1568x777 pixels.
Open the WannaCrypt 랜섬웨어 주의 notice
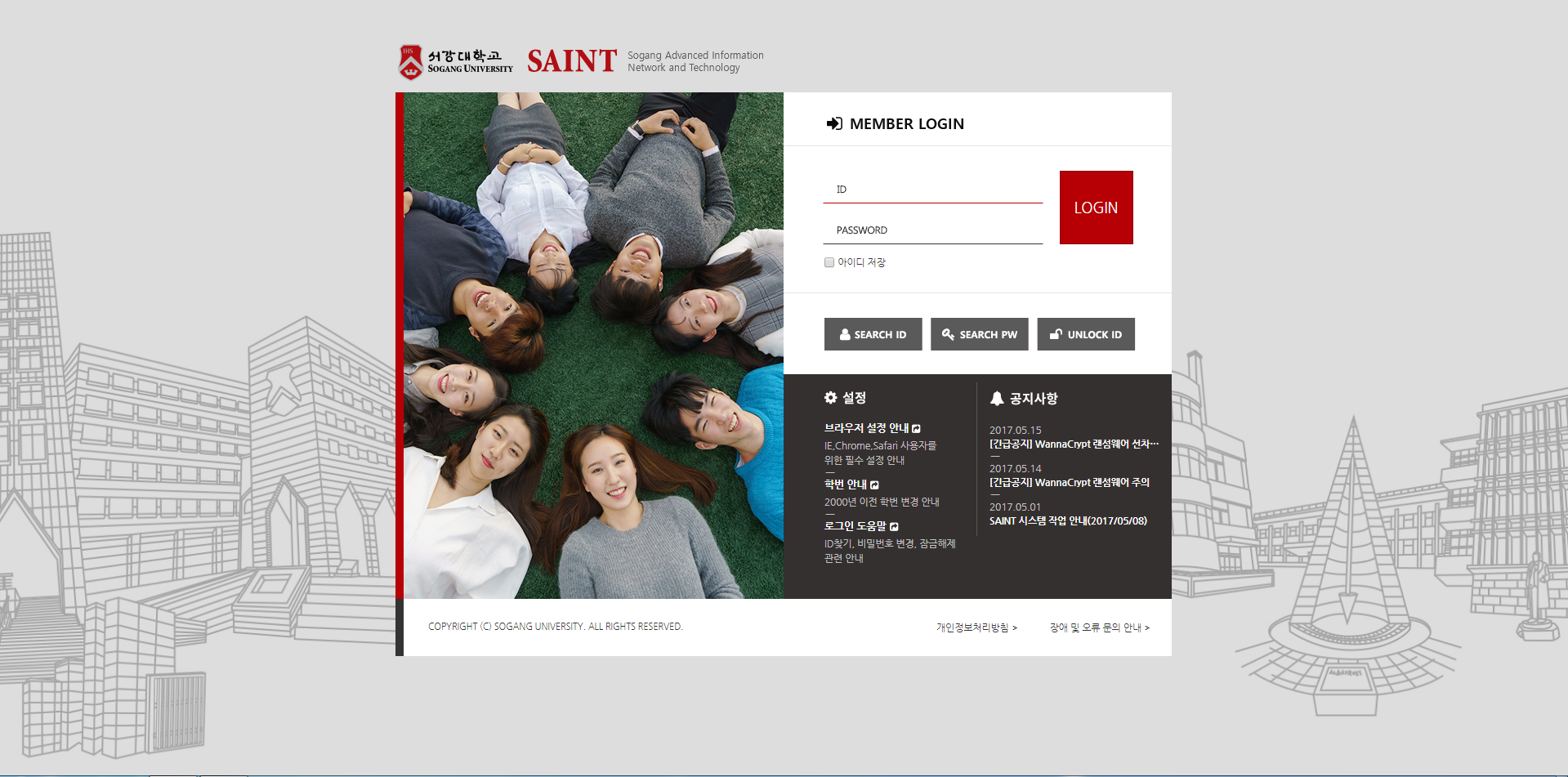1069,483
